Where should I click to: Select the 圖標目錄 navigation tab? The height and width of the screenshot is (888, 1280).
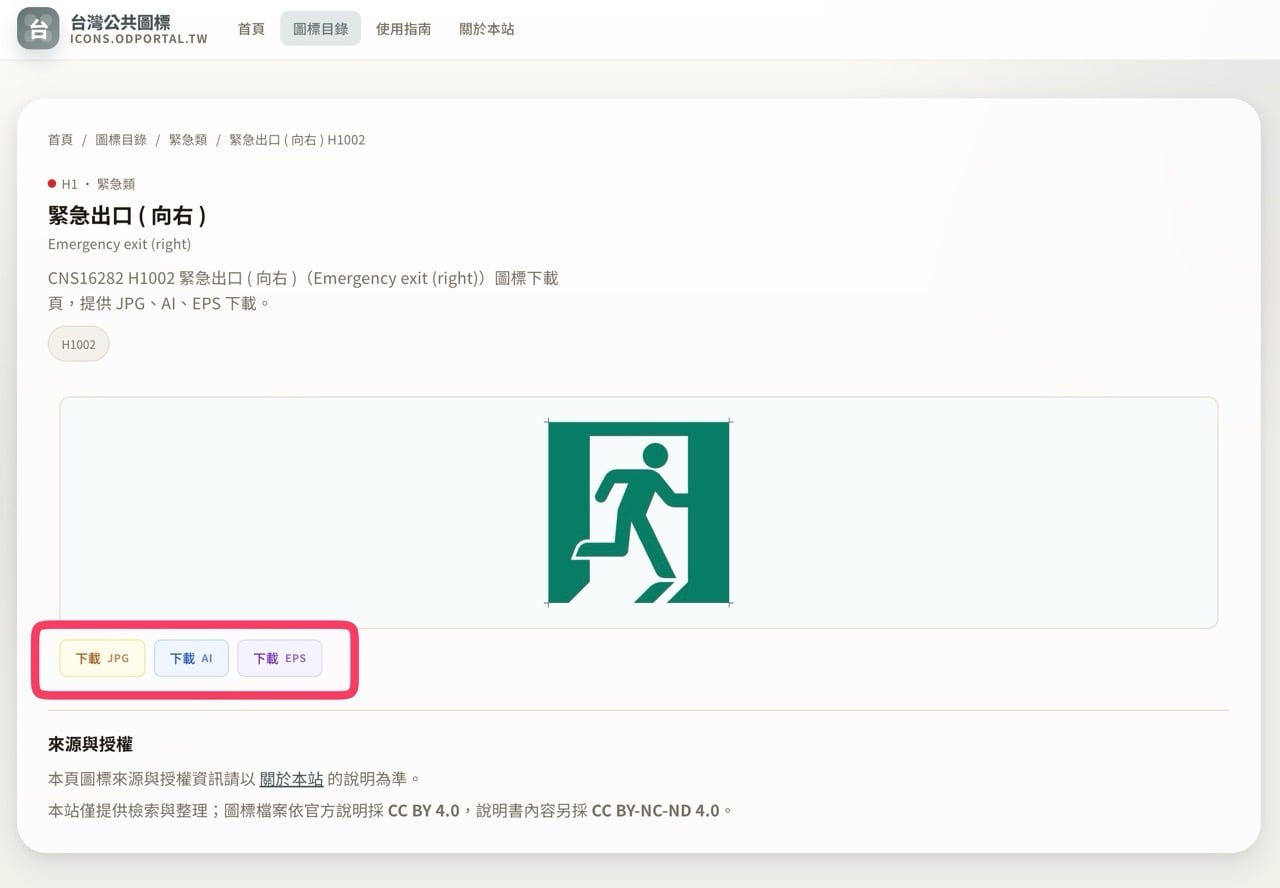click(x=320, y=28)
